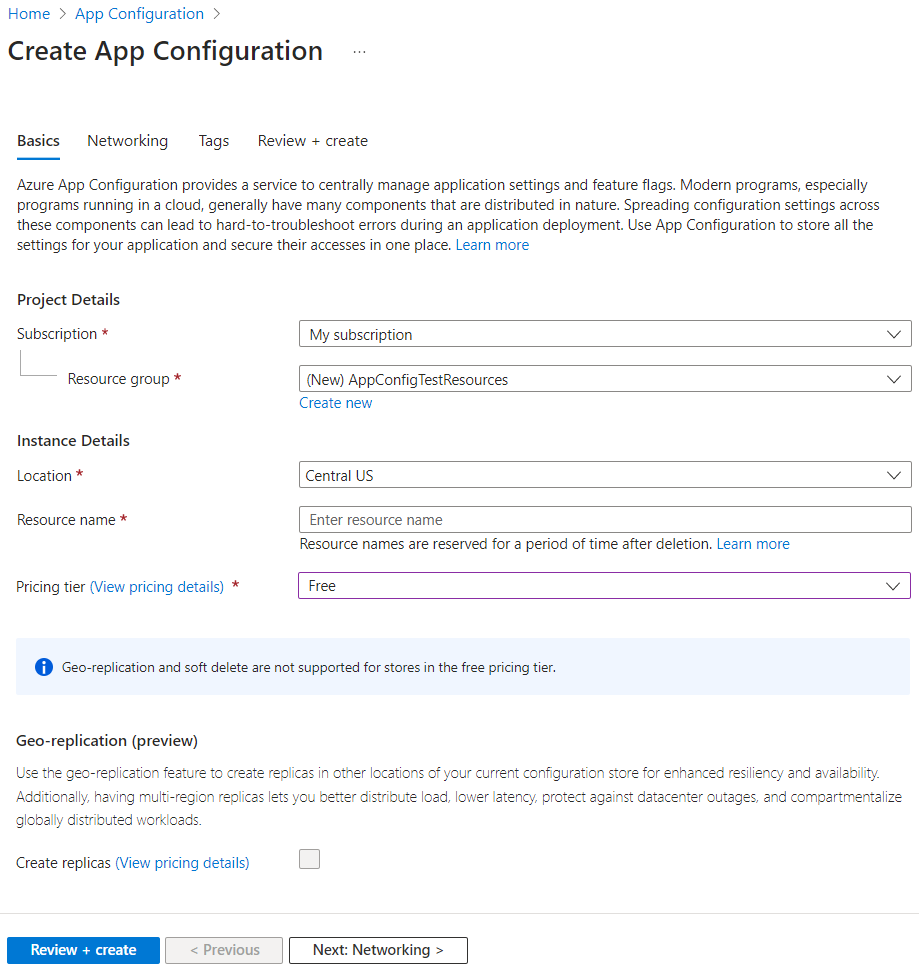
Task: Click the Previous button
Action: (223, 950)
